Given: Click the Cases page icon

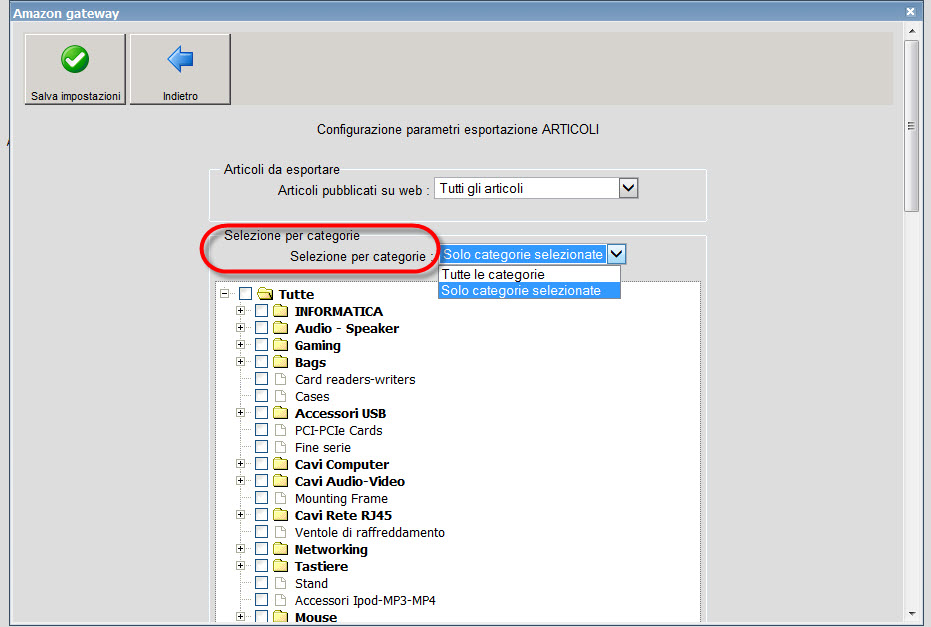Looking at the screenshot, I should 280,396.
